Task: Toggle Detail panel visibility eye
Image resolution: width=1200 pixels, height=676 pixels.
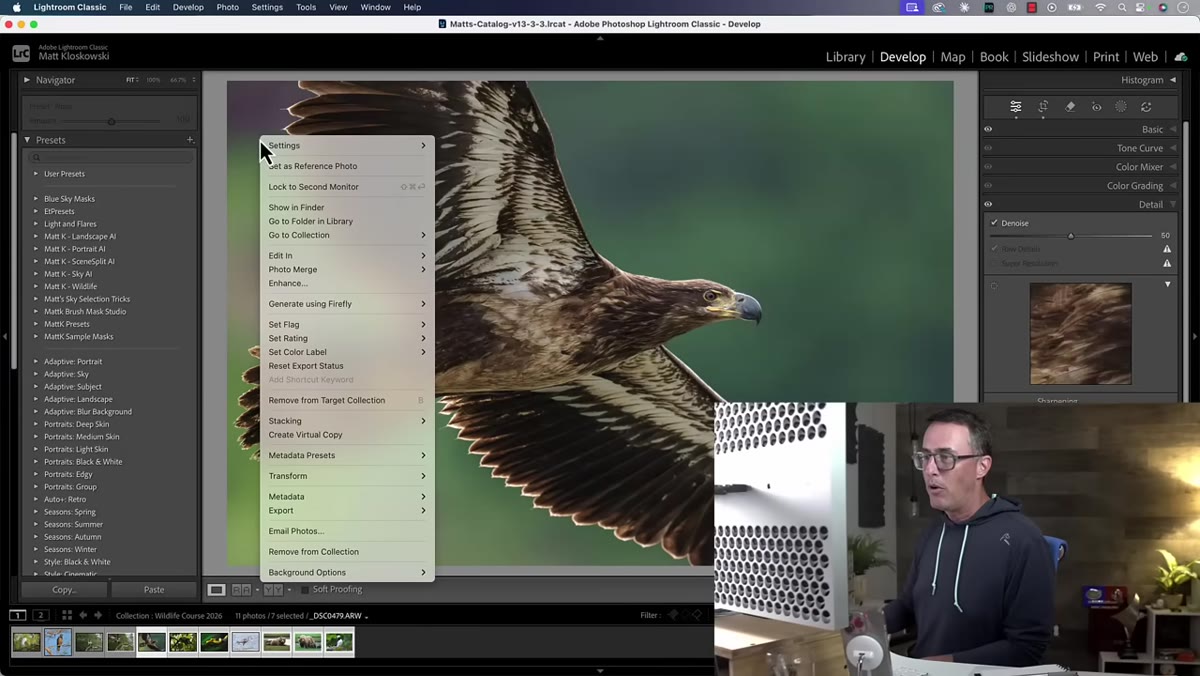Action: [988, 204]
